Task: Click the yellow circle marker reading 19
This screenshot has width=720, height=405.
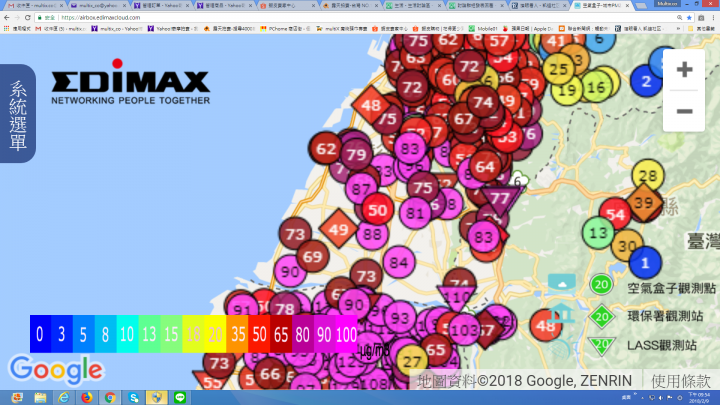Action: click(567, 90)
